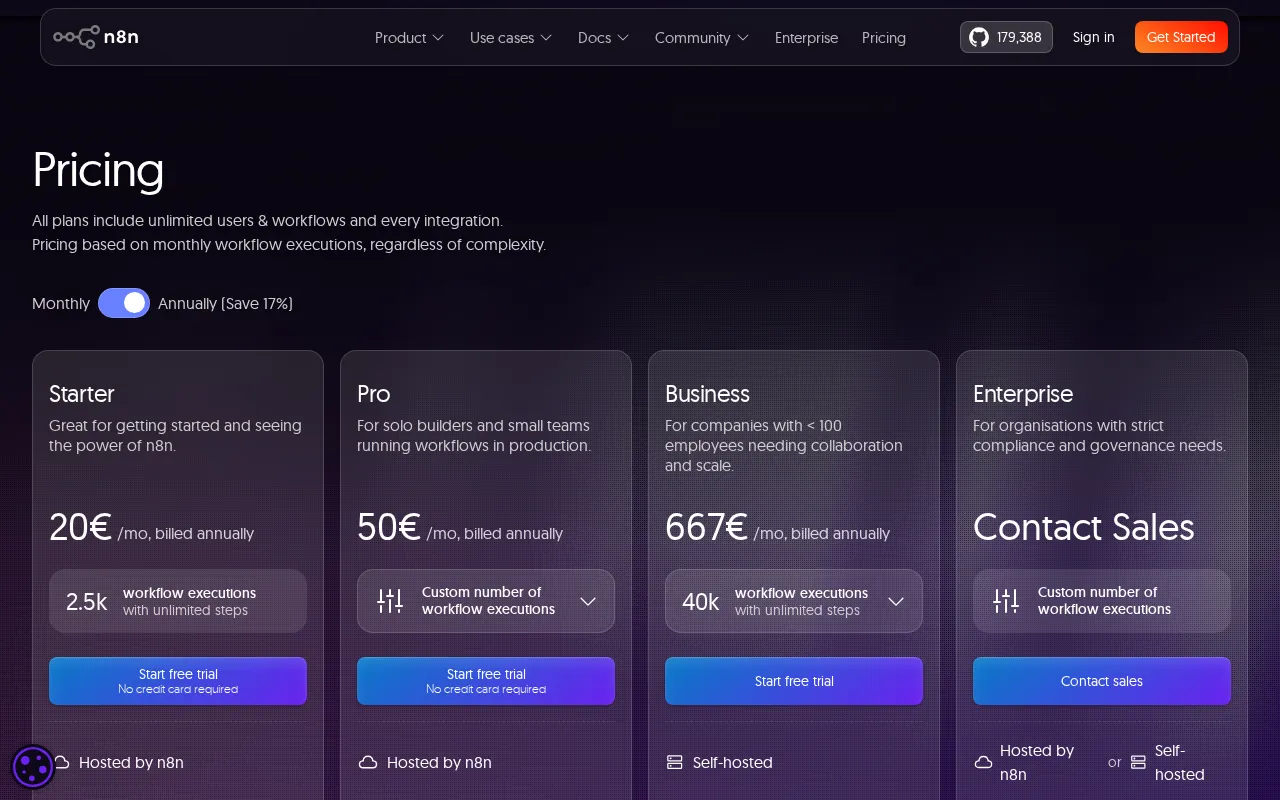Click the 50€ Pro price

click(x=389, y=527)
